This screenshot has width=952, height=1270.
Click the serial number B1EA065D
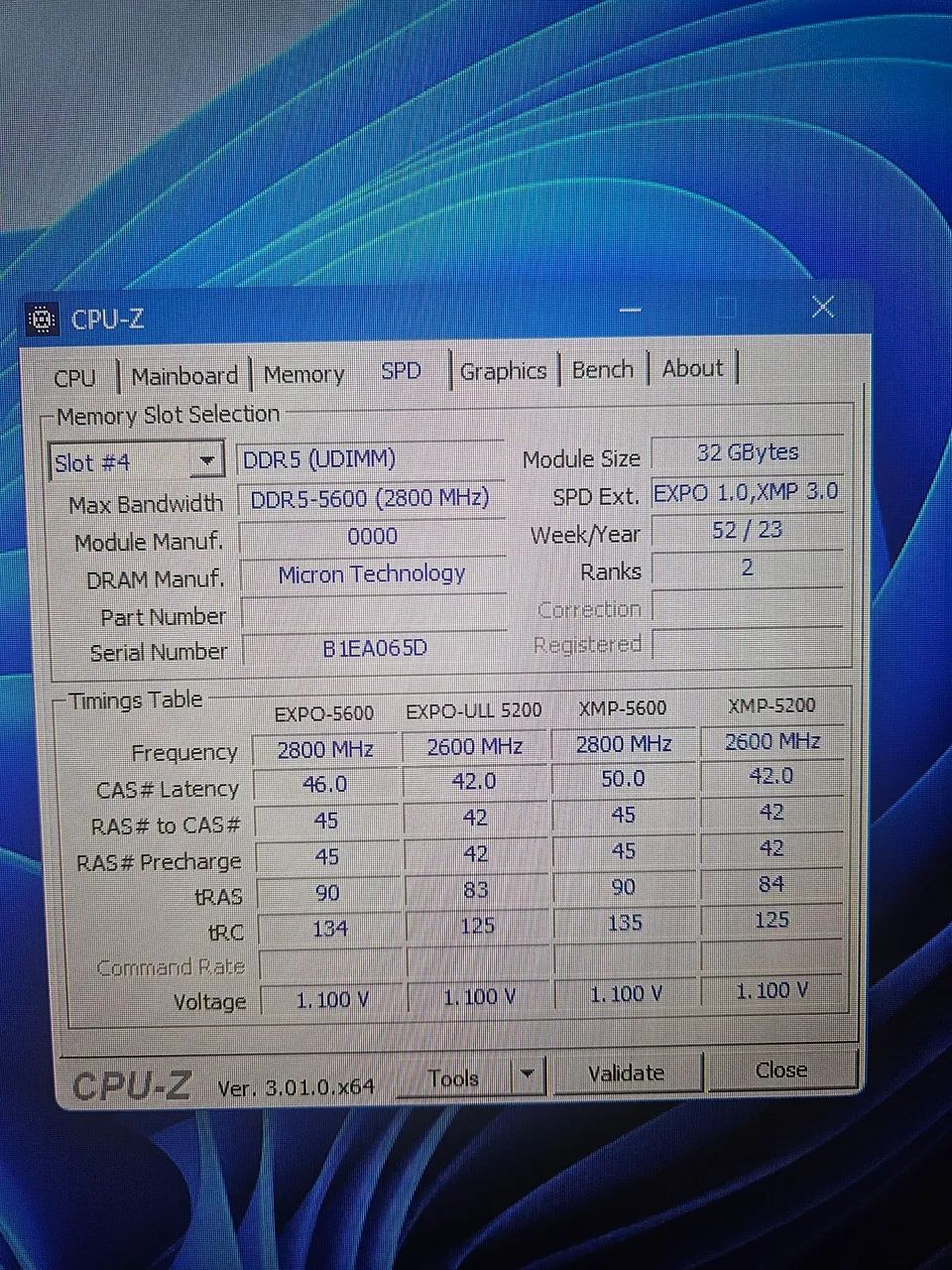(375, 649)
